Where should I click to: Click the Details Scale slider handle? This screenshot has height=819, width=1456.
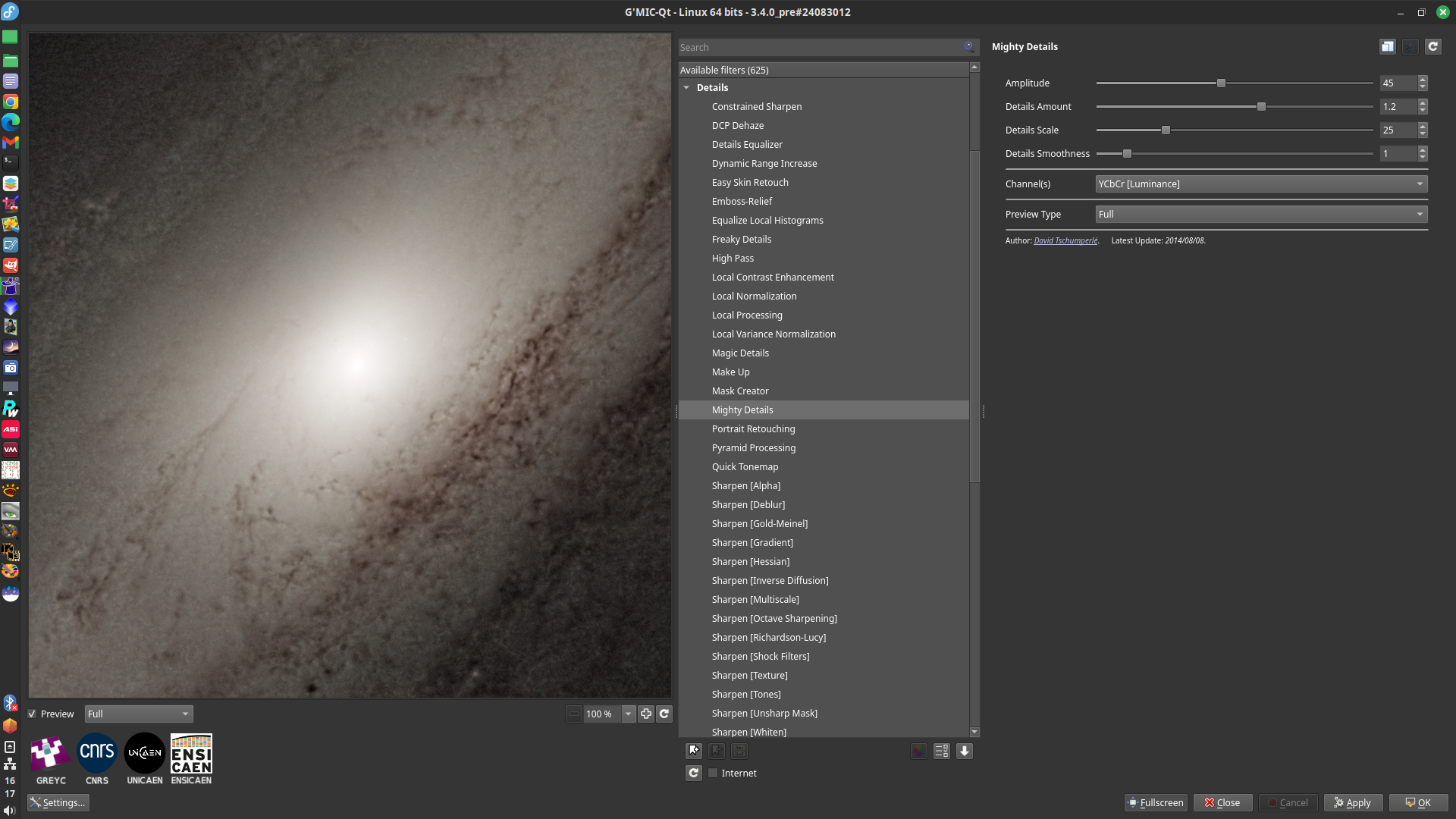[1166, 130]
